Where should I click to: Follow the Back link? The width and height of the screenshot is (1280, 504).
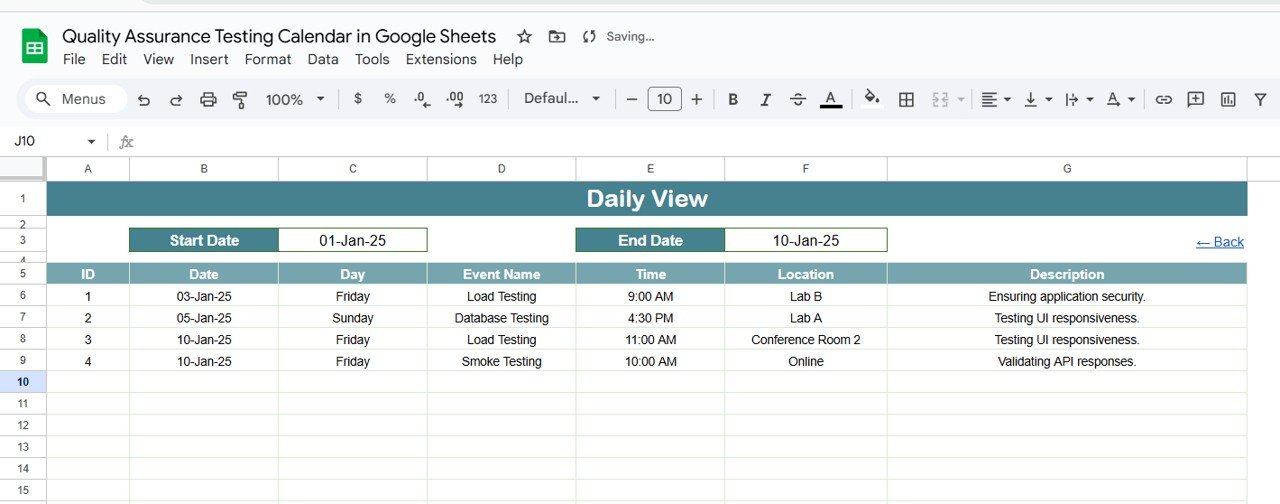(1219, 242)
